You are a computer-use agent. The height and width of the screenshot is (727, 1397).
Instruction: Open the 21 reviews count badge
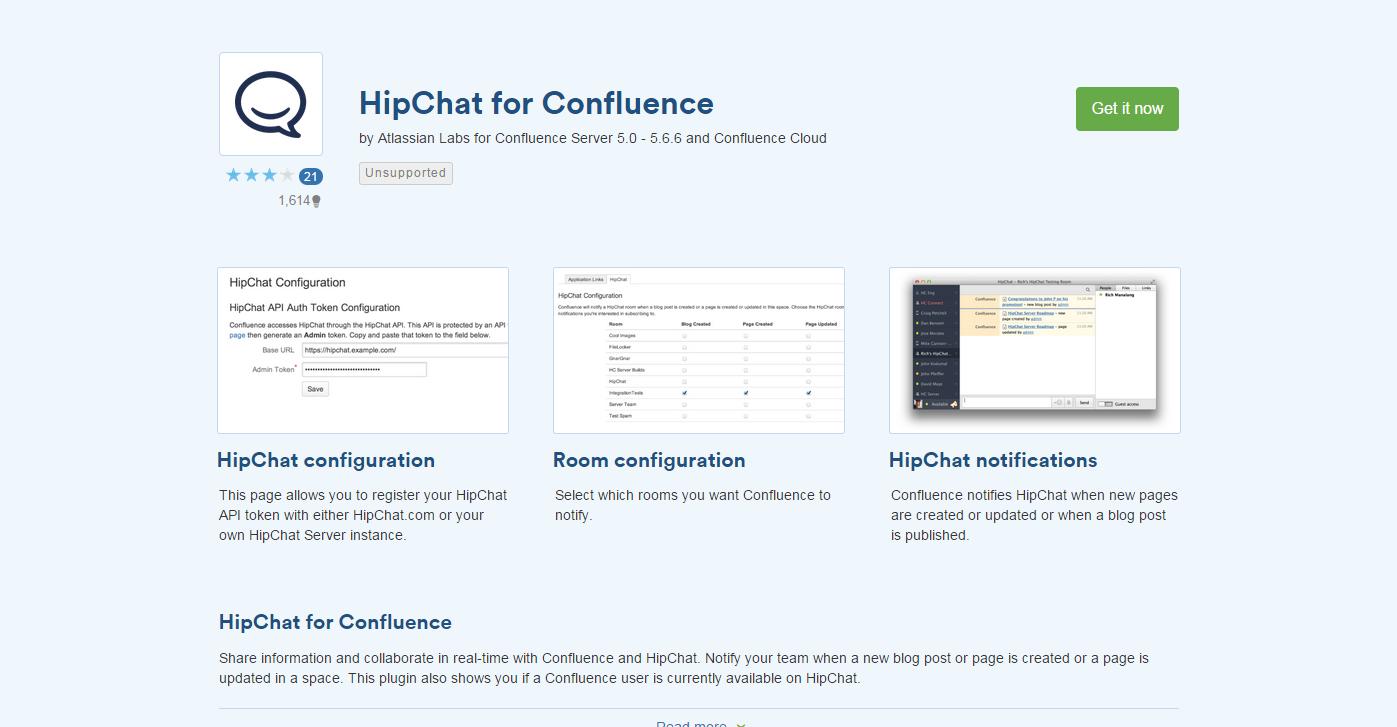pyautogui.click(x=311, y=176)
